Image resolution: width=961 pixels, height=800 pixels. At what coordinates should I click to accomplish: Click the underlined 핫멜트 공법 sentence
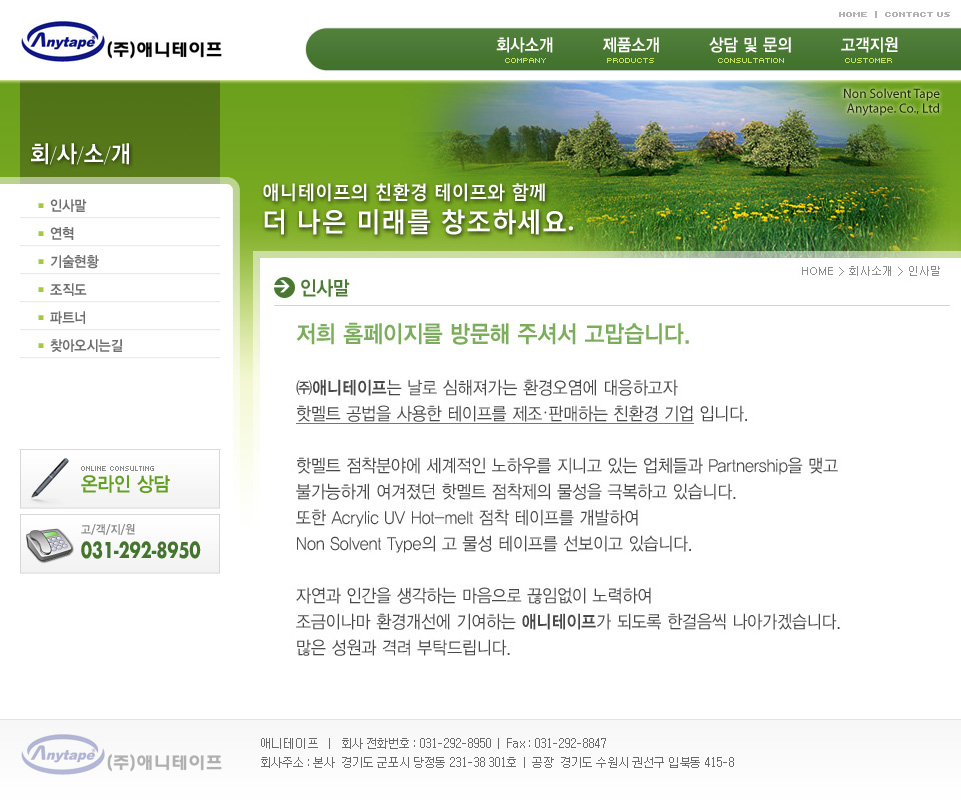(x=495, y=414)
